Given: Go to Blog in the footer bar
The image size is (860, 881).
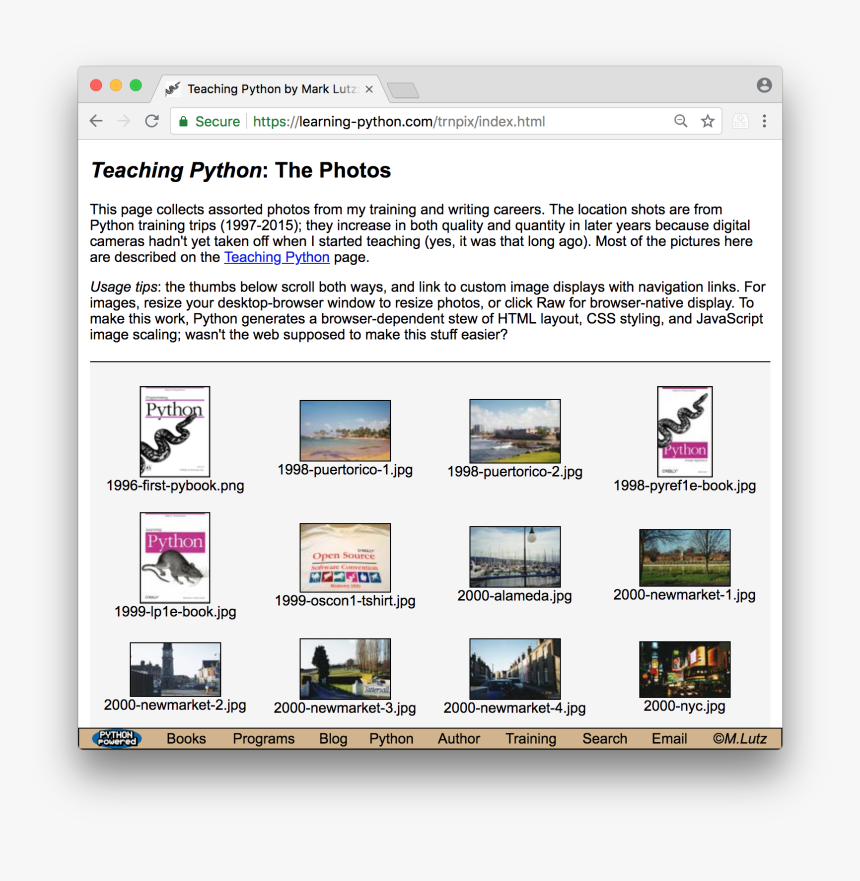Looking at the screenshot, I should coord(333,738).
